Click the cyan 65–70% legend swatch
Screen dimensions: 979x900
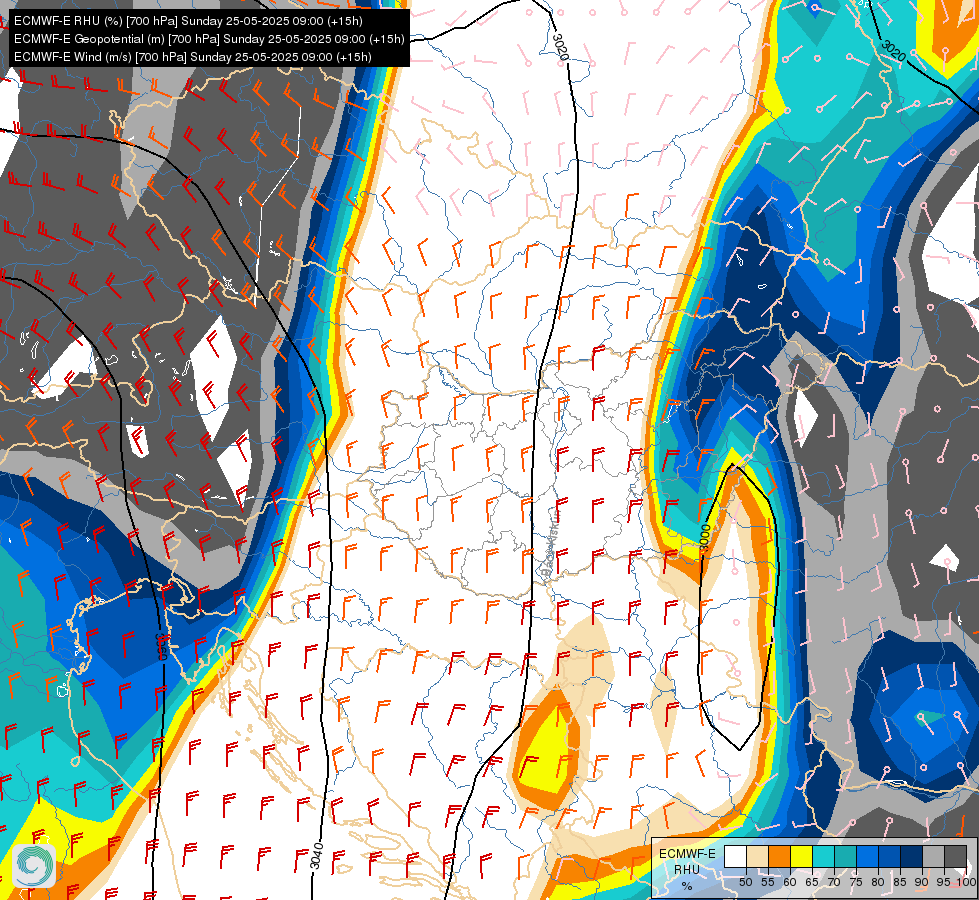tap(824, 856)
